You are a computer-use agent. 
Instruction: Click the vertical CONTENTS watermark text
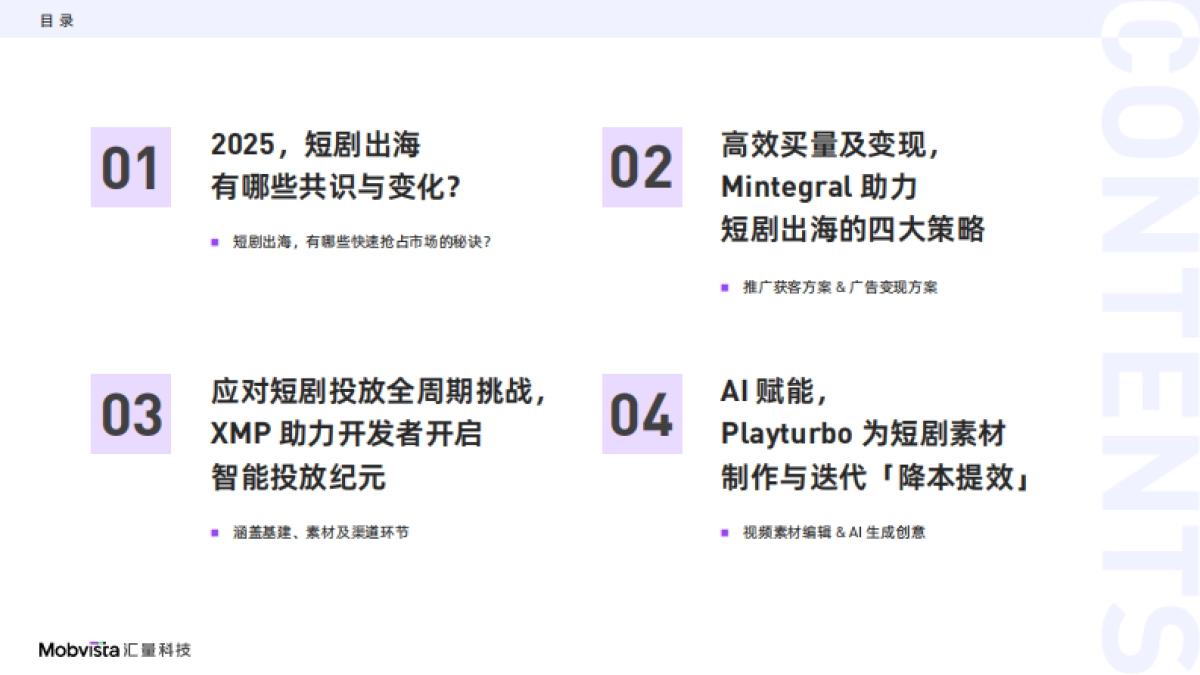click(1148, 340)
